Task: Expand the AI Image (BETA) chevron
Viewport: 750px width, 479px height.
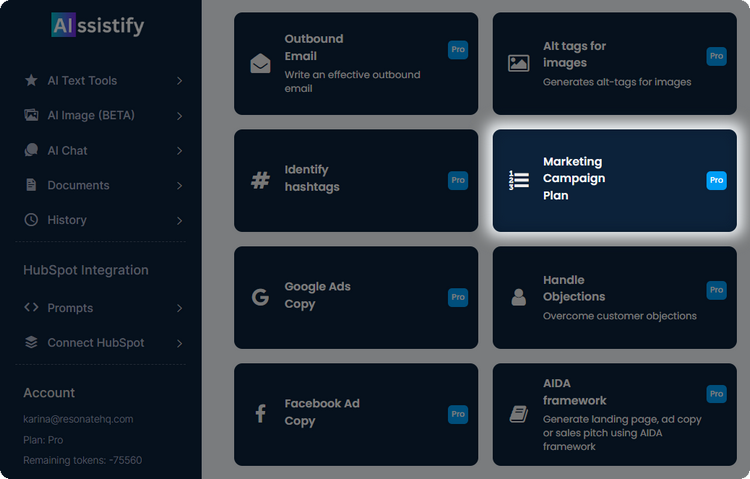Action: (179, 116)
